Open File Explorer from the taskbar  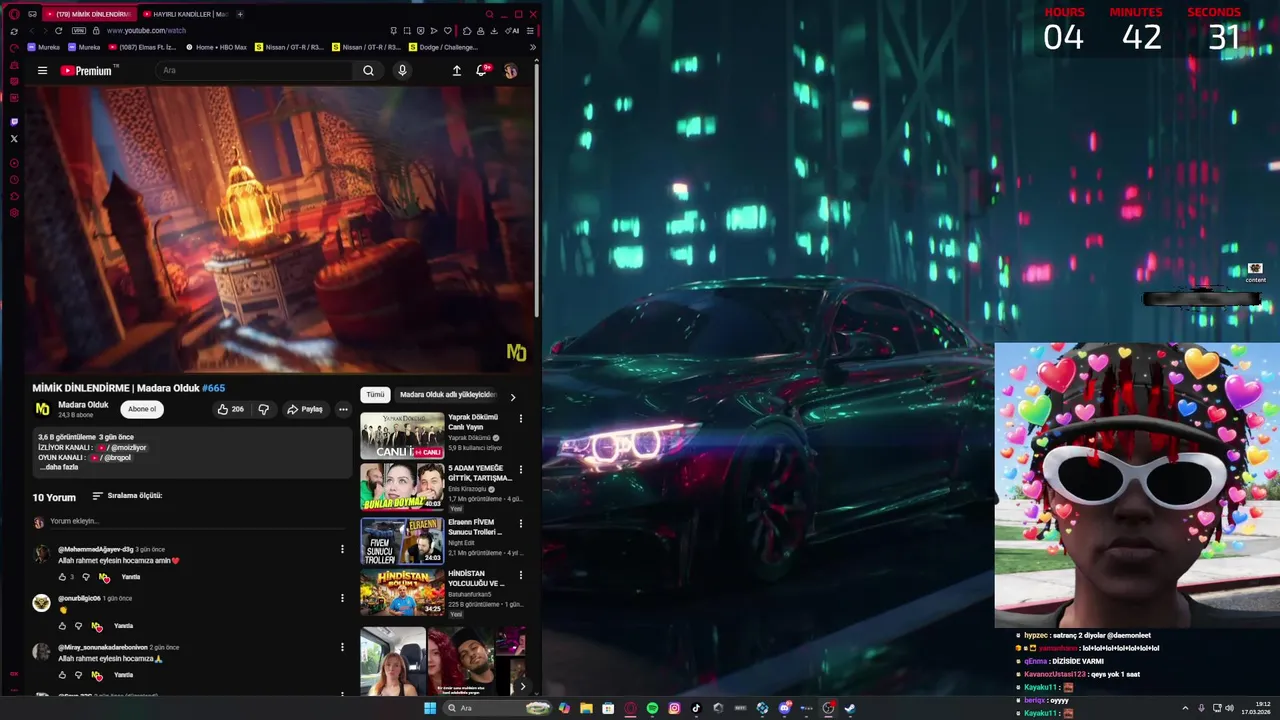586,708
